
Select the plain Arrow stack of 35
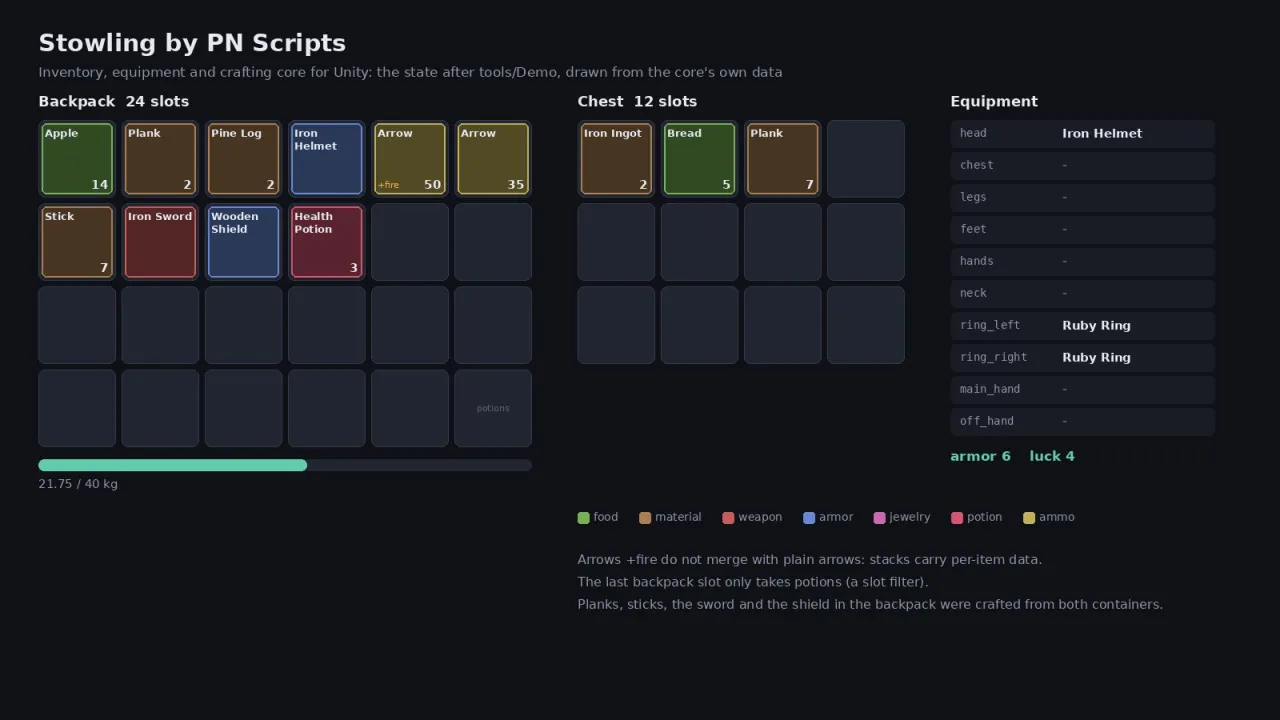coord(493,159)
